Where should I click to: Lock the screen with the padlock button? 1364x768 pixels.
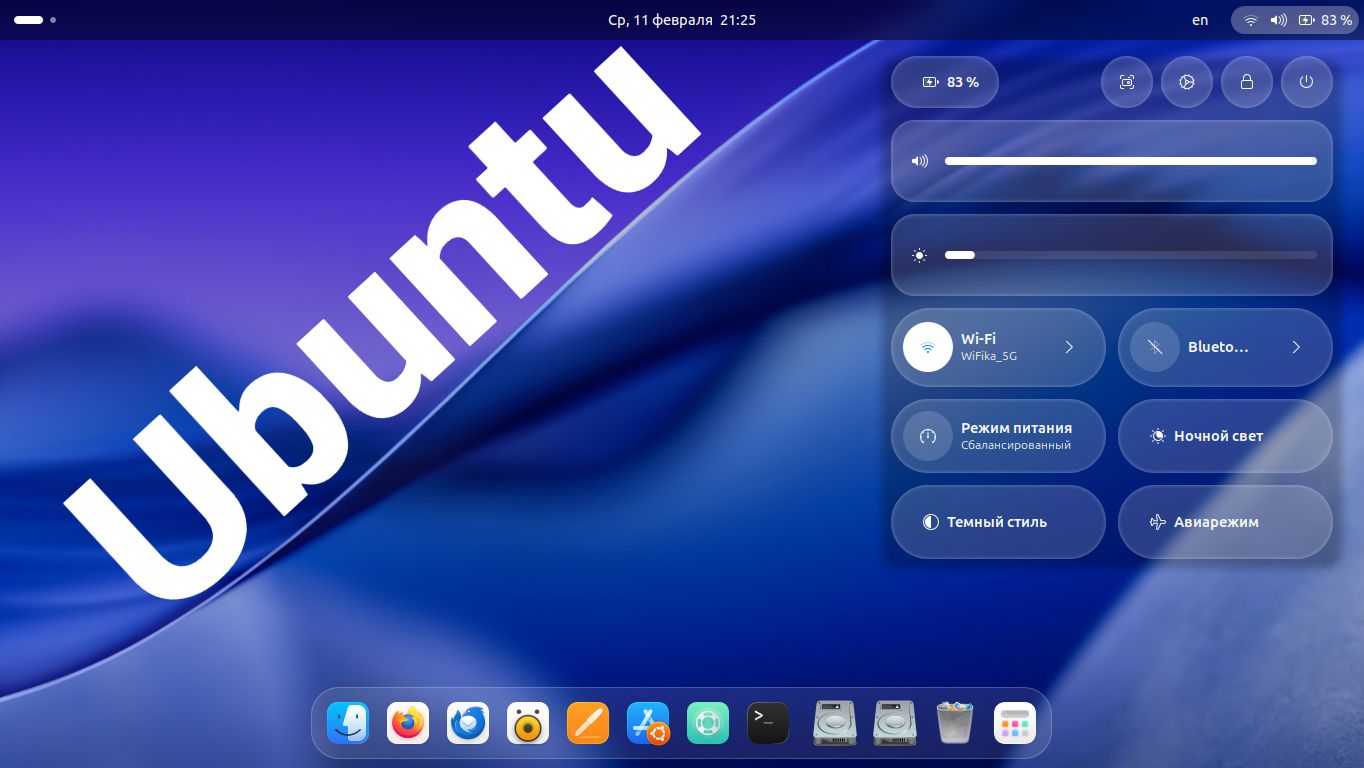(1247, 82)
